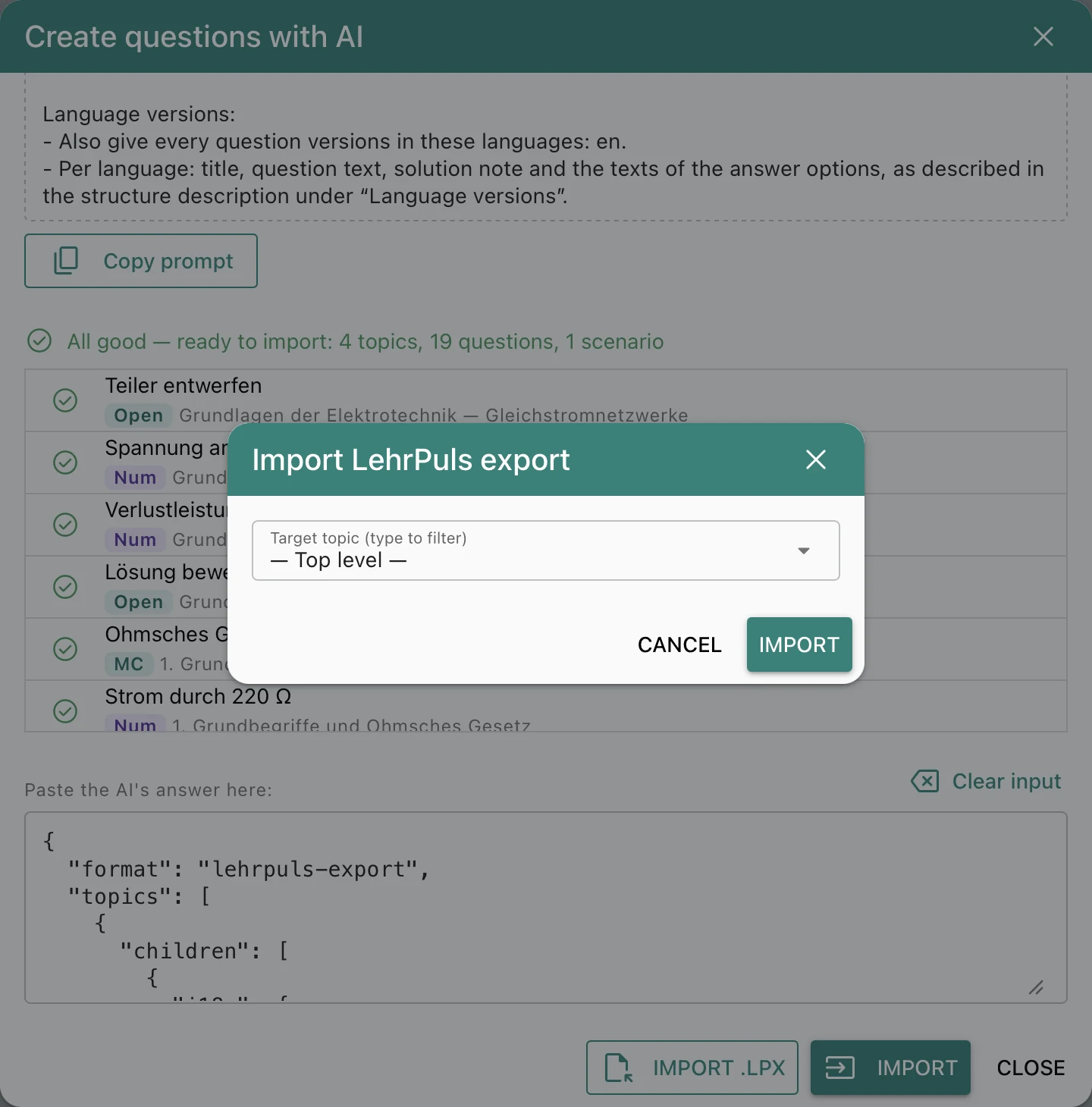Click the check icon beside Ohmsches row
The image size is (1092, 1107).
pos(65,649)
